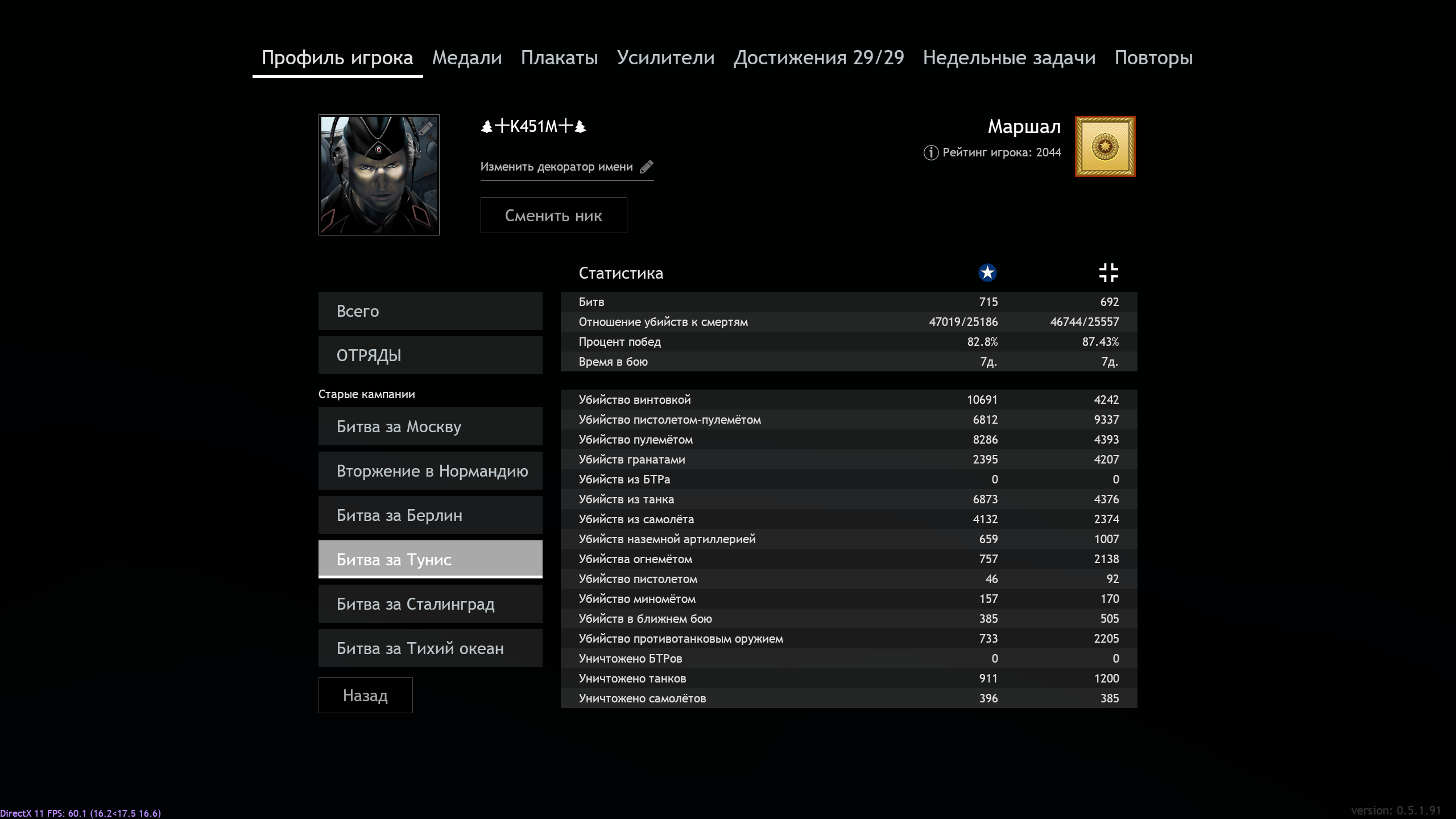Image resolution: width=1456 pixels, height=819 pixels.
Task: Click the name decorator edit pencil icon
Action: 646,167
